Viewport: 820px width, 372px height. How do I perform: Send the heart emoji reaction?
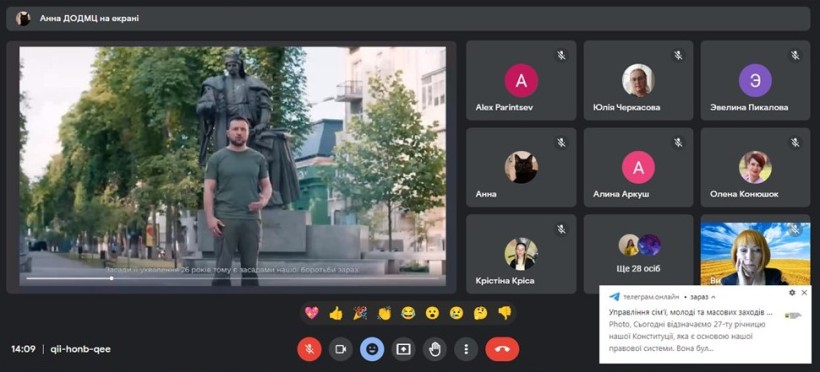click(x=312, y=313)
